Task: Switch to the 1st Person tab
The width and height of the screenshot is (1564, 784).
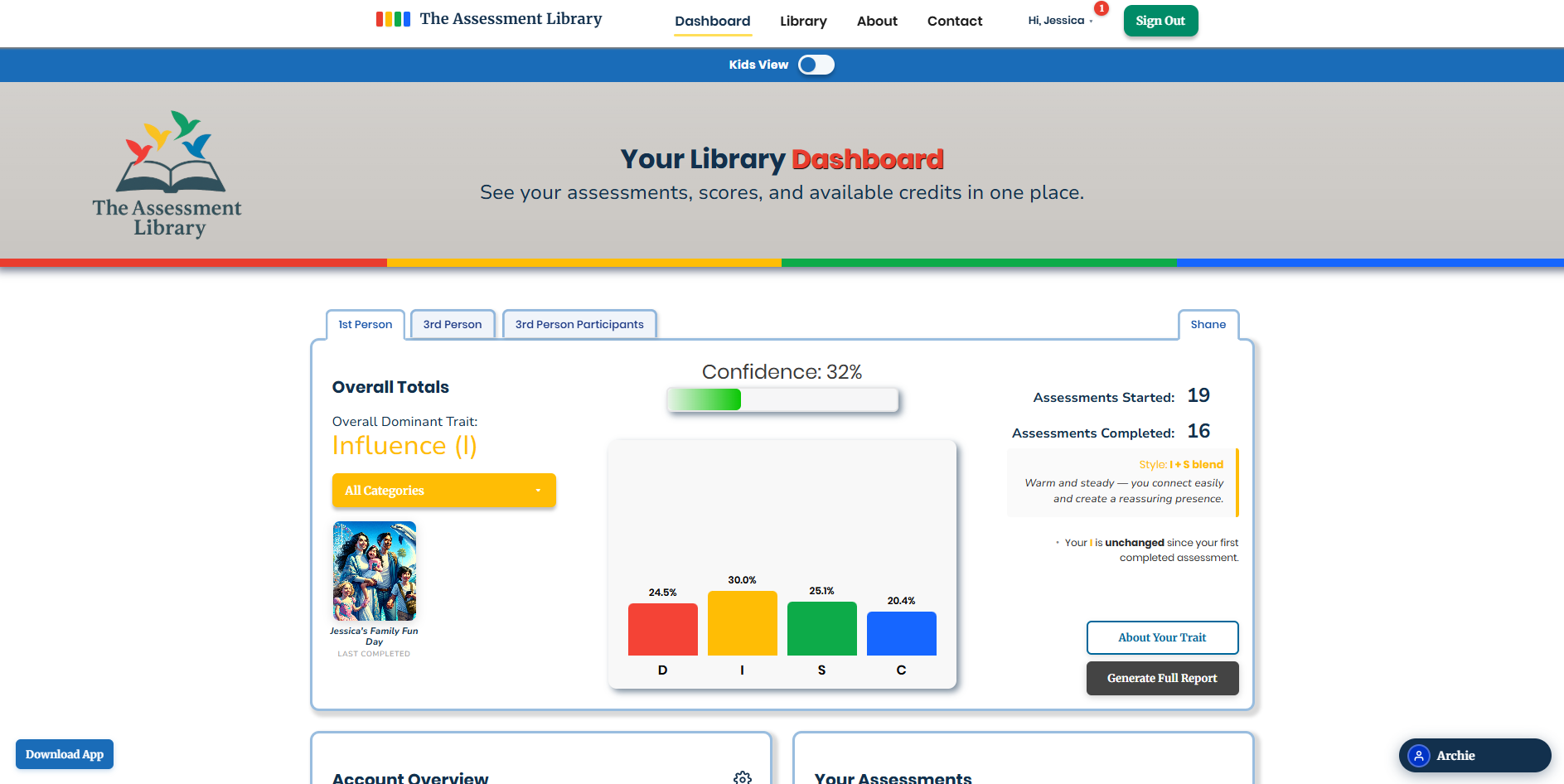Action: (x=366, y=324)
